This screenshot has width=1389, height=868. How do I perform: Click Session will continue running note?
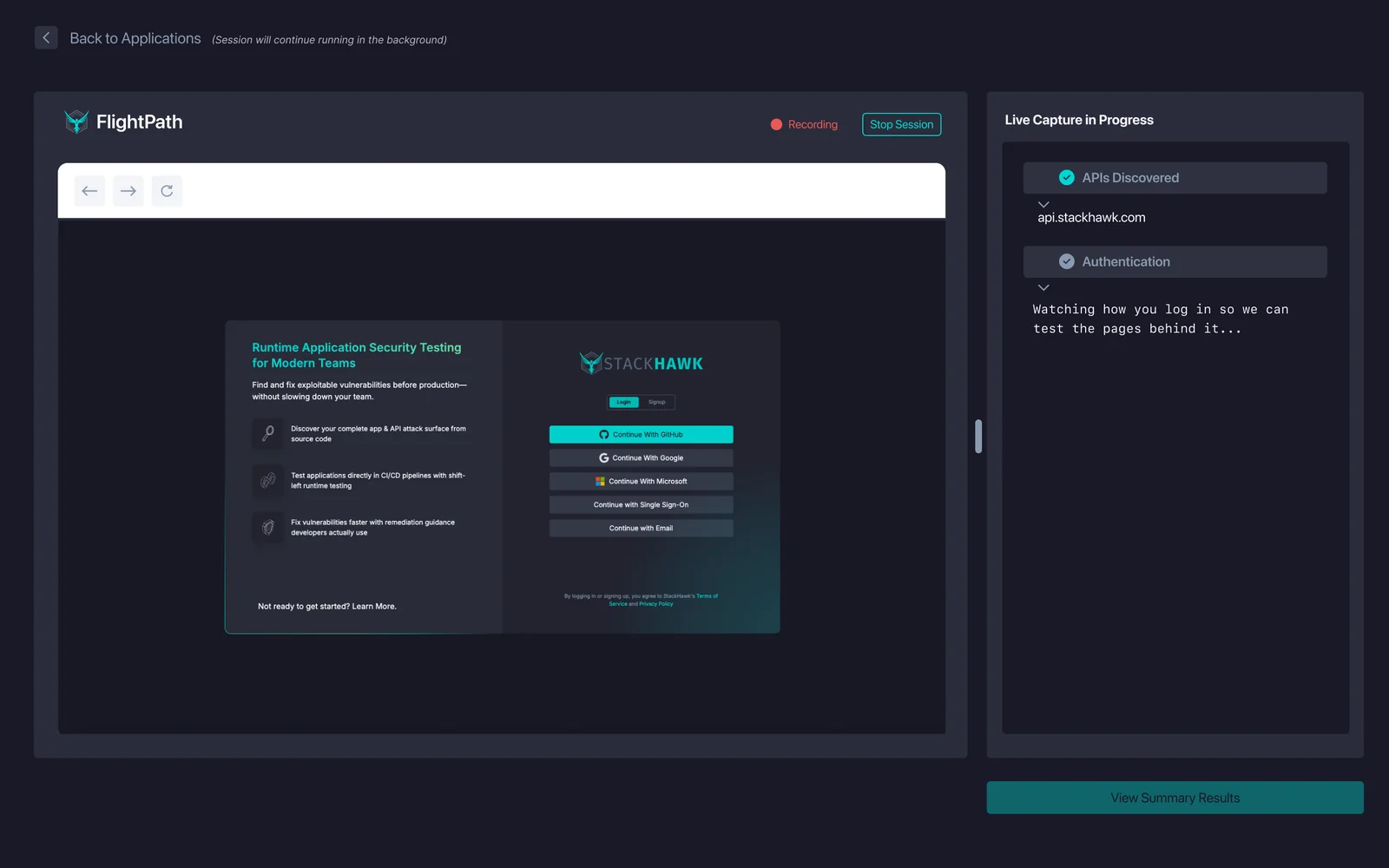click(329, 40)
